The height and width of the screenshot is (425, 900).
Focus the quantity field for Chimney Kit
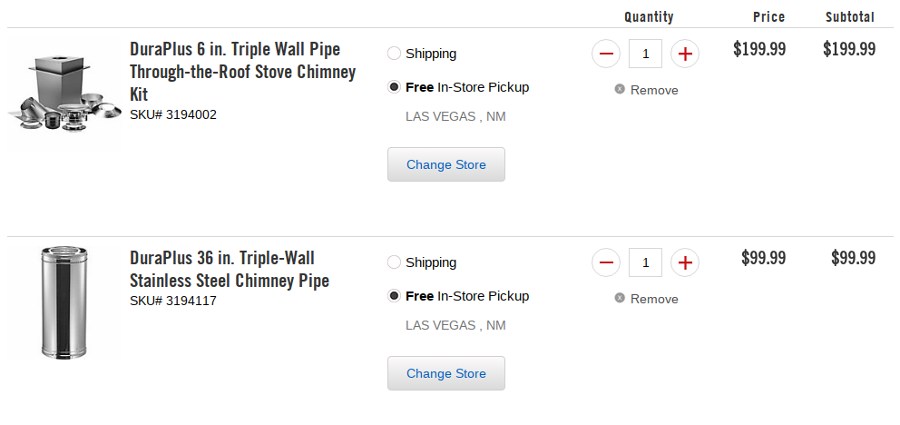click(645, 54)
